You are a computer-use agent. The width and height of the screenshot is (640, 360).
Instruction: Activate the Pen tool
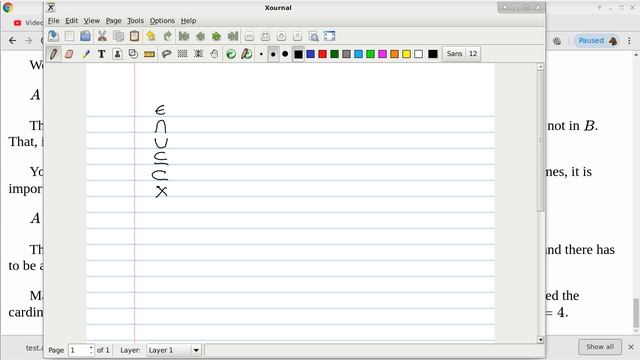pos(53,54)
